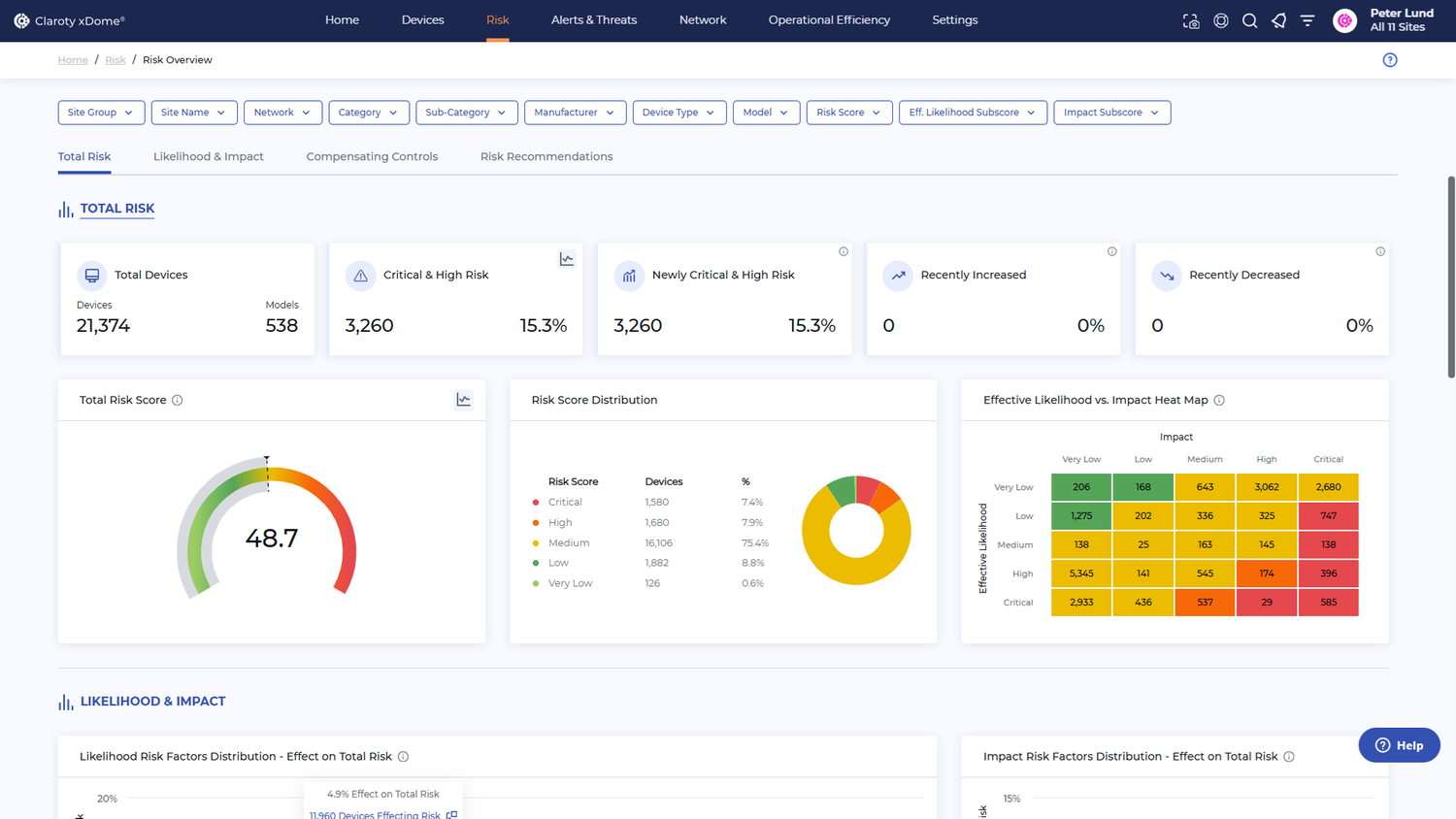This screenshot has width=1456, height=819.
Task: Click the Home breadcrumb link
Action: point(73,60)
